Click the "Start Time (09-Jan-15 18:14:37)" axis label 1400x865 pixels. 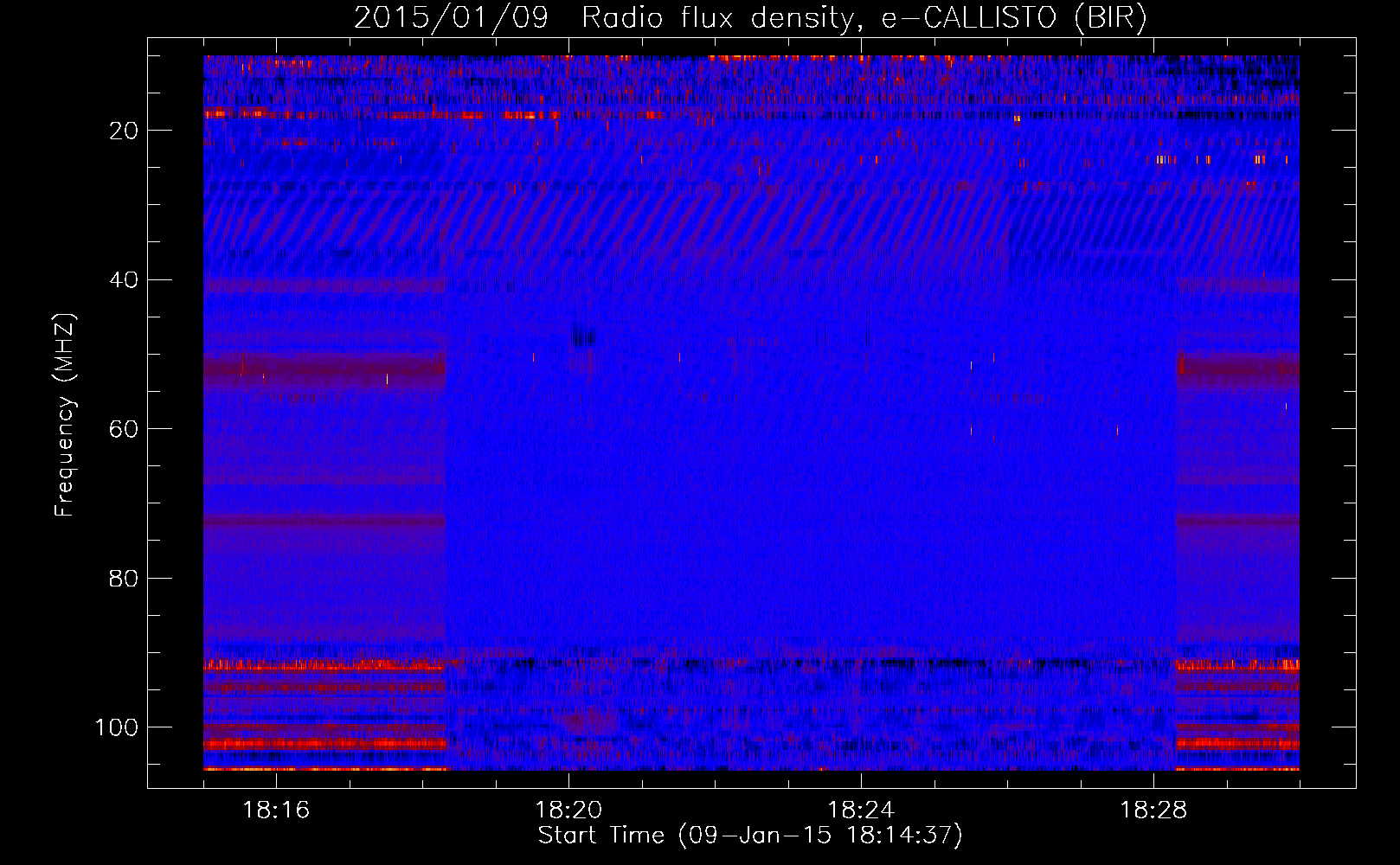point(750,835)
